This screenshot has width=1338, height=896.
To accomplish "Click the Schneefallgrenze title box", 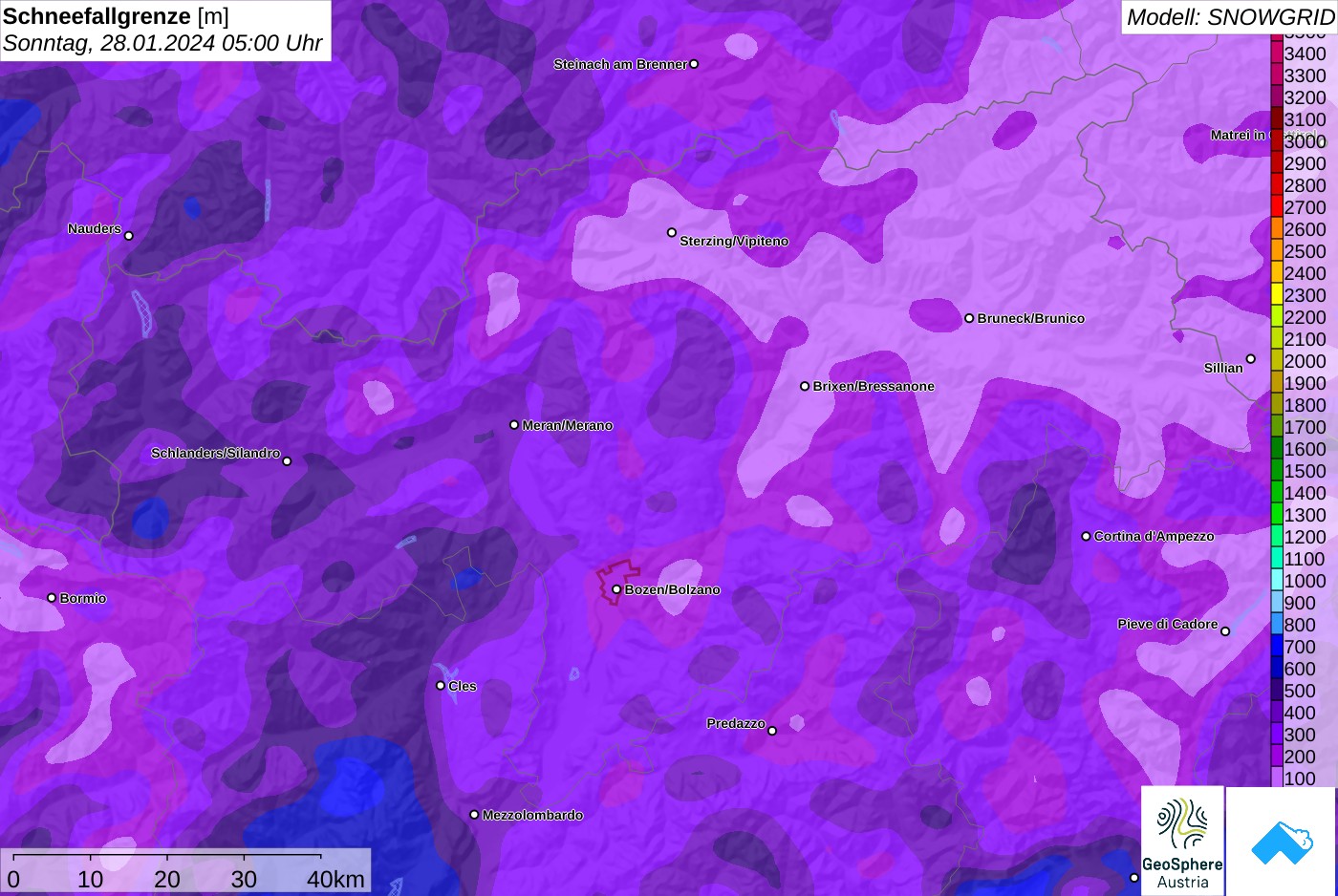I will pos(165,30).
